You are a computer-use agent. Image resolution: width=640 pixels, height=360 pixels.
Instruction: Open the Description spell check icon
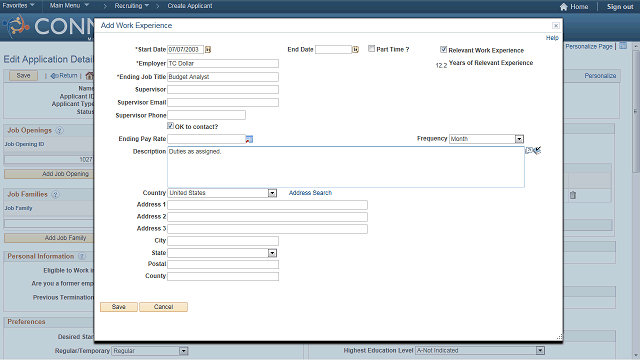click(538, 151)
